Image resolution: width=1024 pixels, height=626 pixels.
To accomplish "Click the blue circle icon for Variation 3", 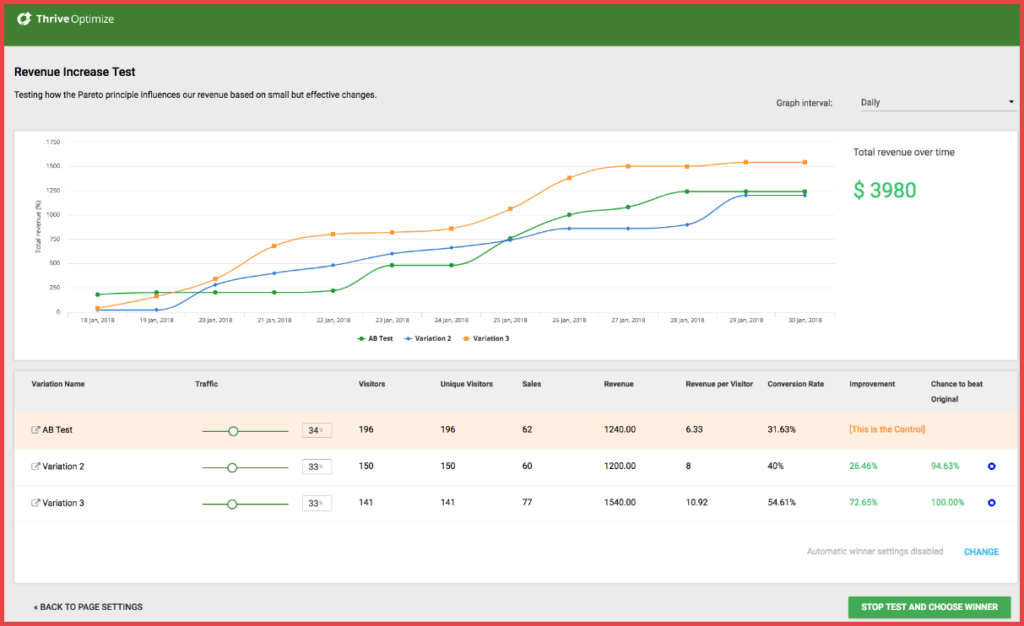I will tap(991, 503).
